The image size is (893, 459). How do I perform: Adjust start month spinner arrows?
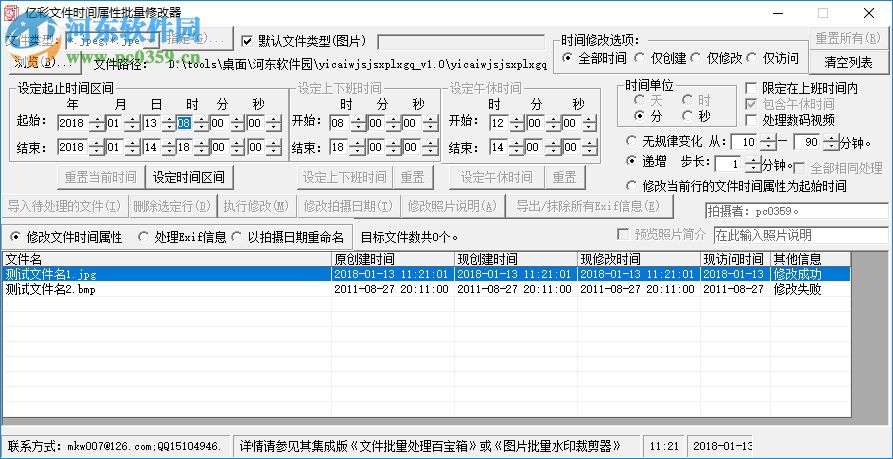point(132,123)
